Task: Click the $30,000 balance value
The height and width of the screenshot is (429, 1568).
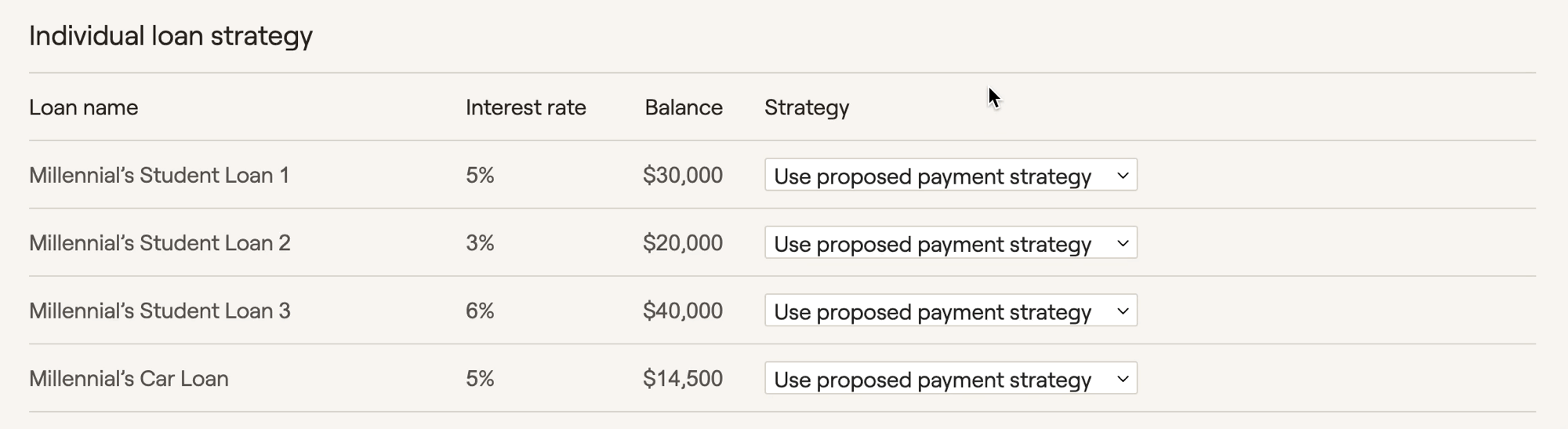Action: (x=683, y=175)
